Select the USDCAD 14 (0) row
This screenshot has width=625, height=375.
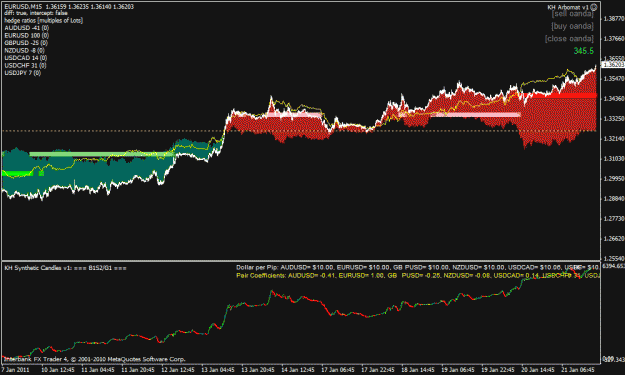click(26, 58)
